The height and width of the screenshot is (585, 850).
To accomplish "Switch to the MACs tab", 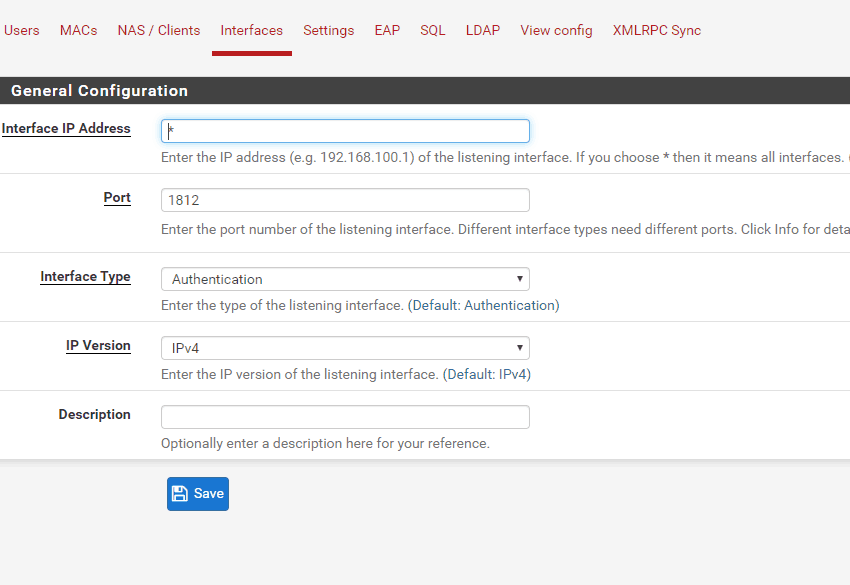I will pyautogui.click(x=79, y=30).
